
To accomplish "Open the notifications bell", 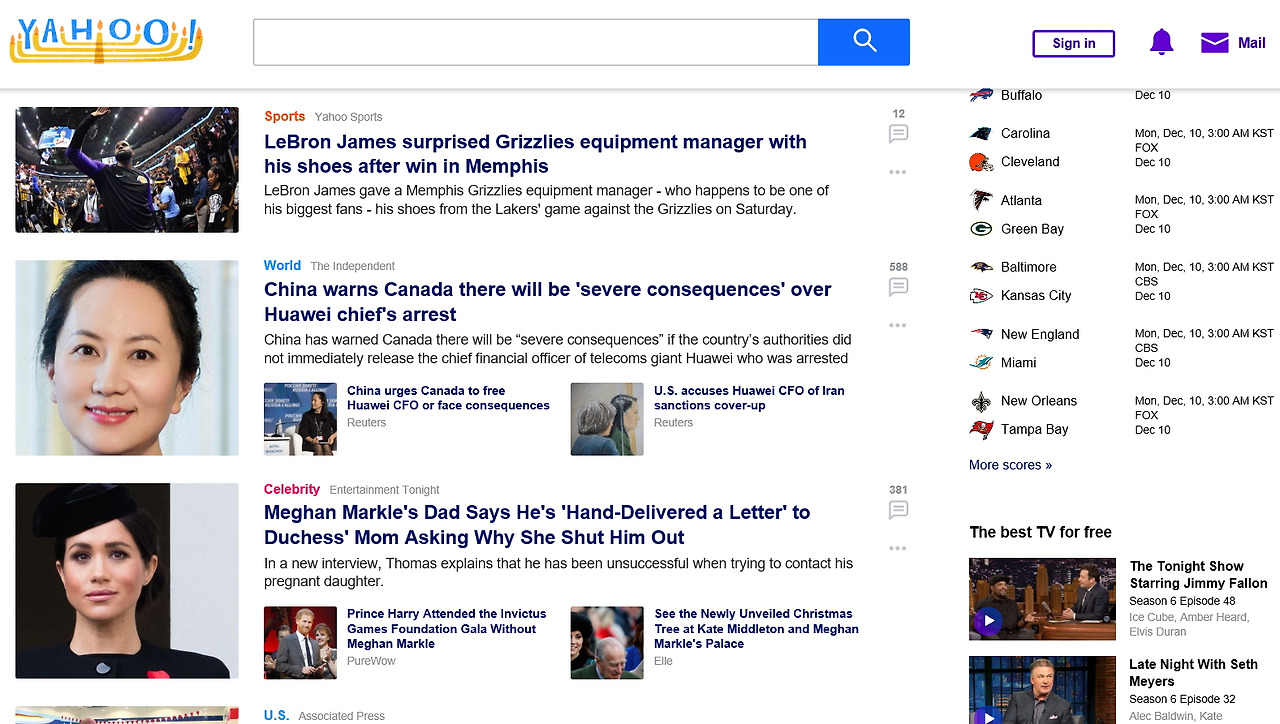I will tap(1161, 42).
